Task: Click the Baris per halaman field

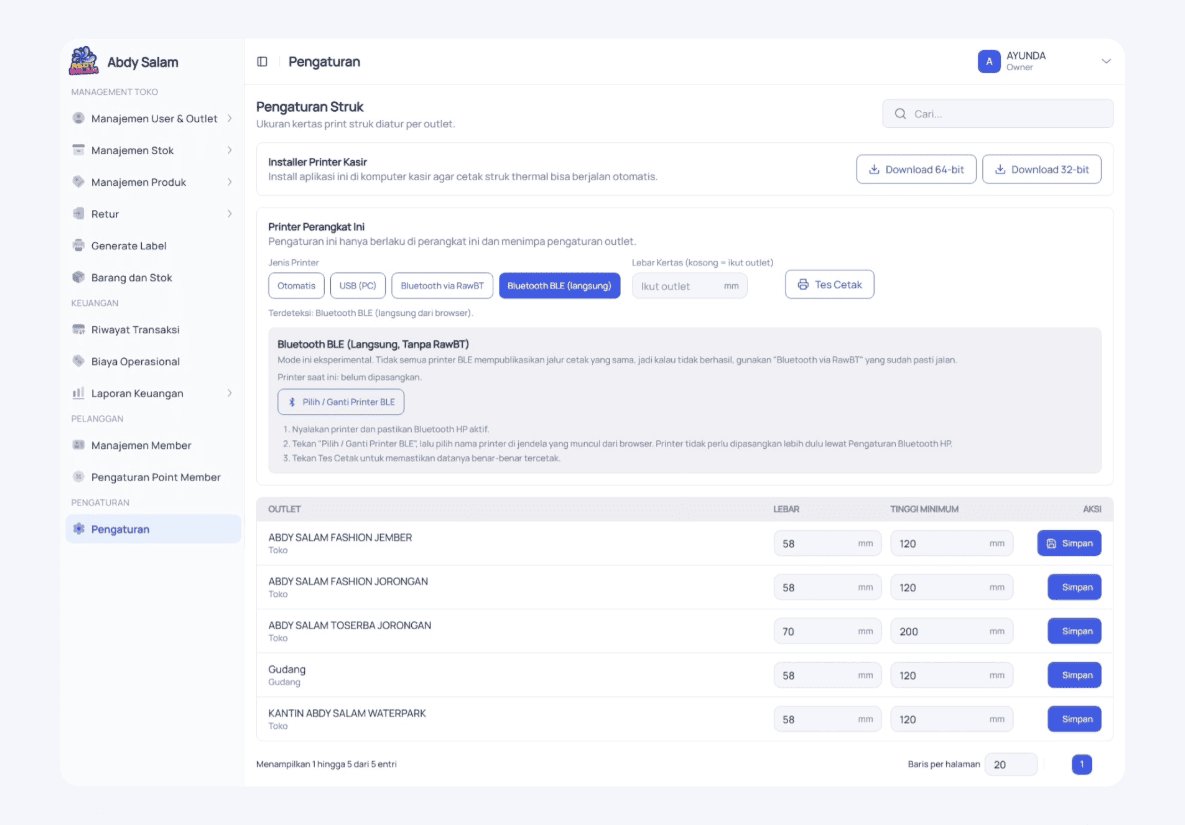Action: 1010,765
